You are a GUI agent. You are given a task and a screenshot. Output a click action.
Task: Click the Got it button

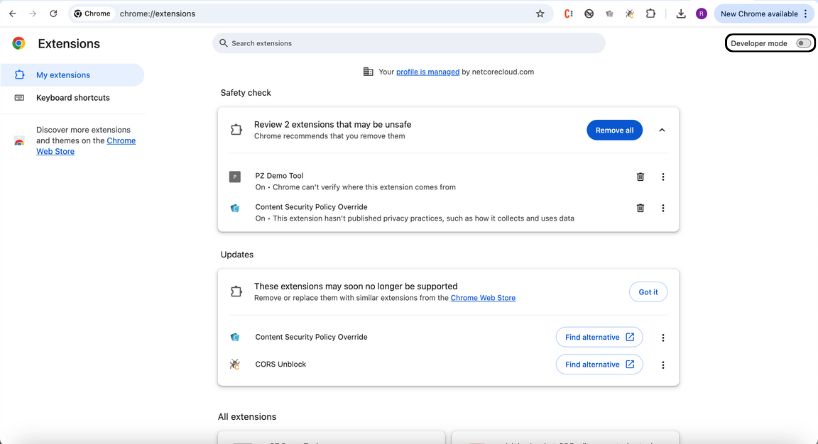(x=648, y=292)
